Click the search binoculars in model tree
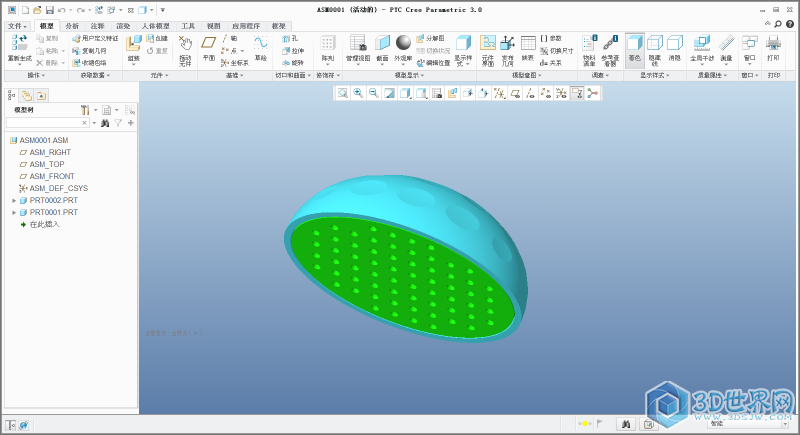Viewport: 800px width, 435px height. [x=105, y=123]
